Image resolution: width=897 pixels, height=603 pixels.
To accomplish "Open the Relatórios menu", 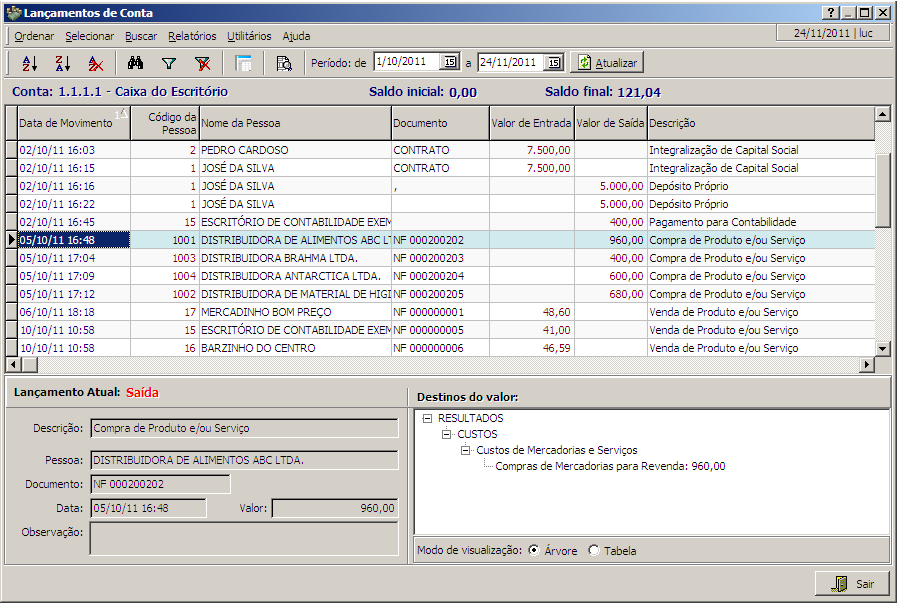I will point(192,36).
